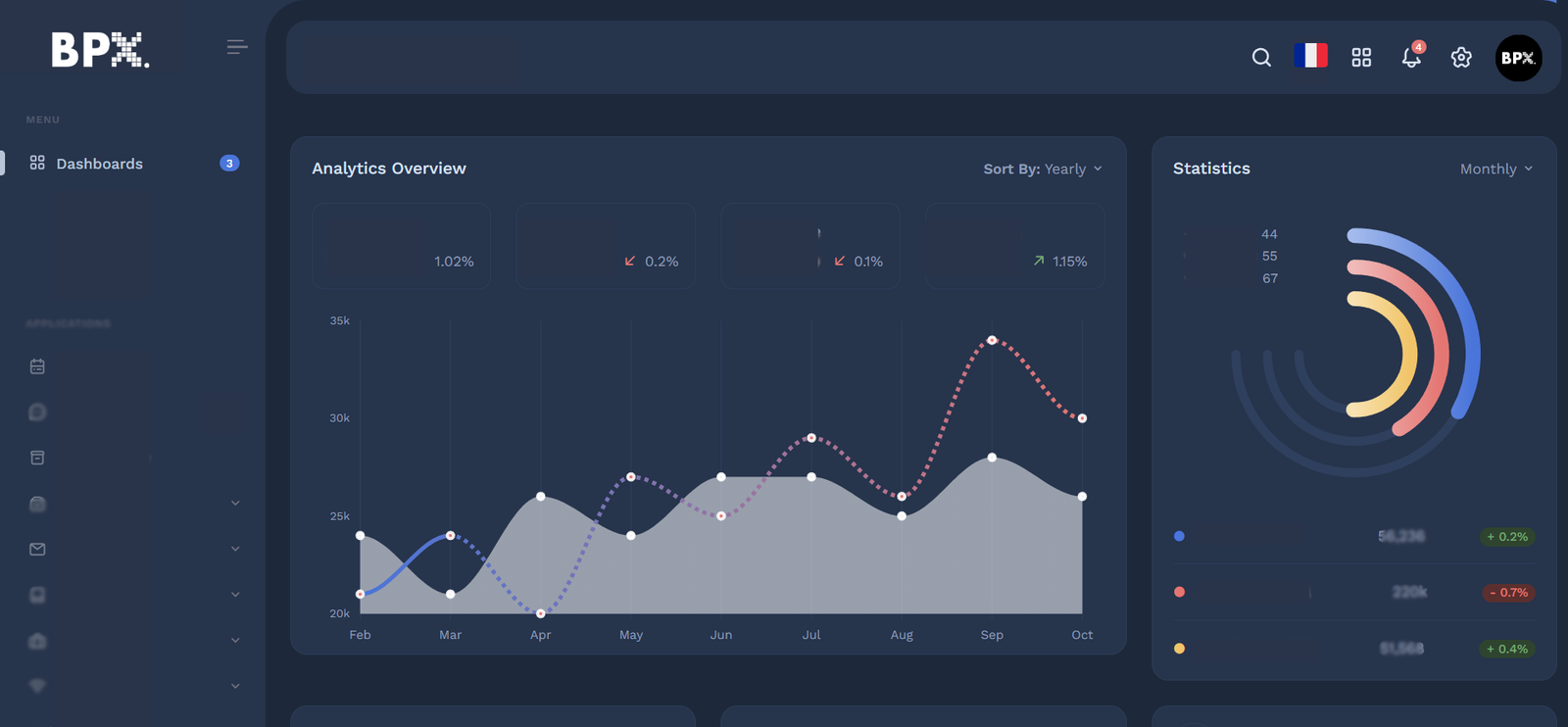The height and width of the screenshot is (727, 1568).
Task: Click the 1.15% upward trend stat card
Action: point(1015,246)
